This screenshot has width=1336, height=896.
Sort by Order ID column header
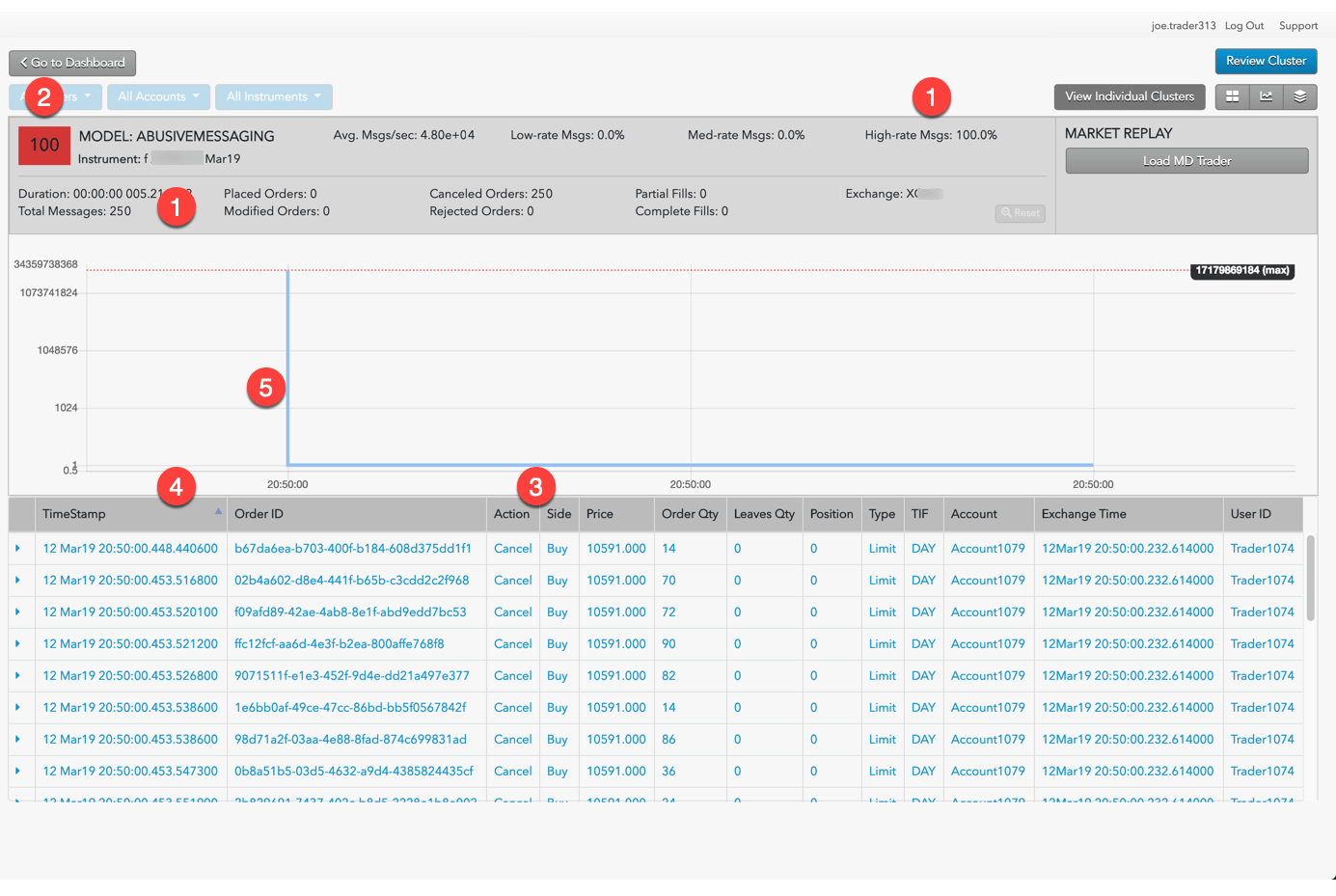coord(357,514)
